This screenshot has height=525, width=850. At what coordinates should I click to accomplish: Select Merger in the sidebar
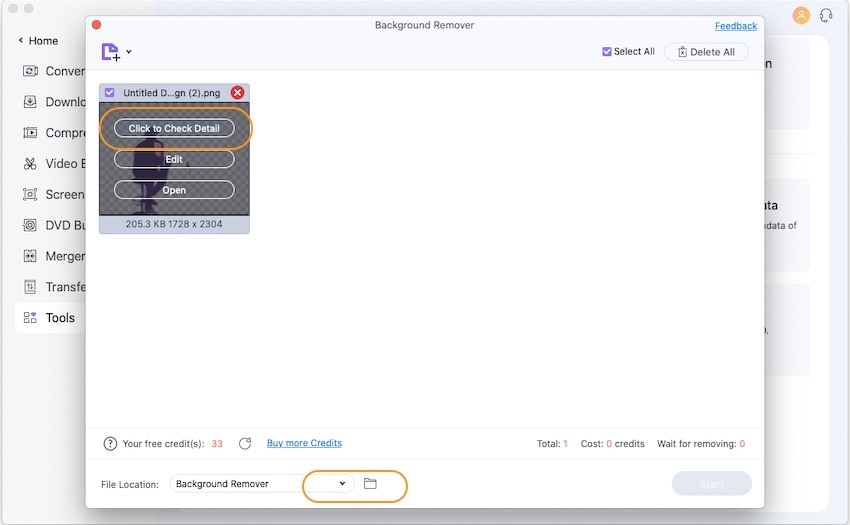tap(53, 256)
